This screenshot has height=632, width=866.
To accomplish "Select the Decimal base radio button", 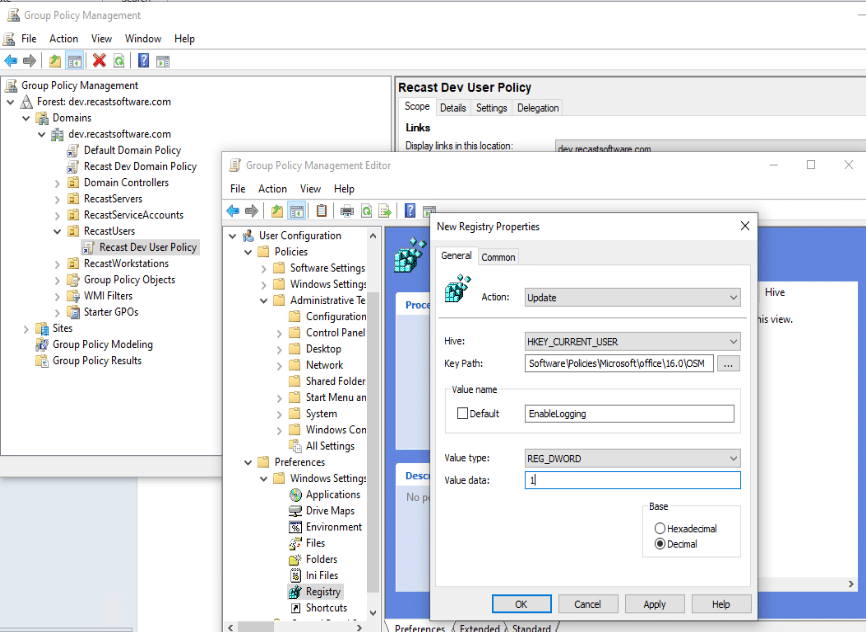I will (x=659, y=543).
